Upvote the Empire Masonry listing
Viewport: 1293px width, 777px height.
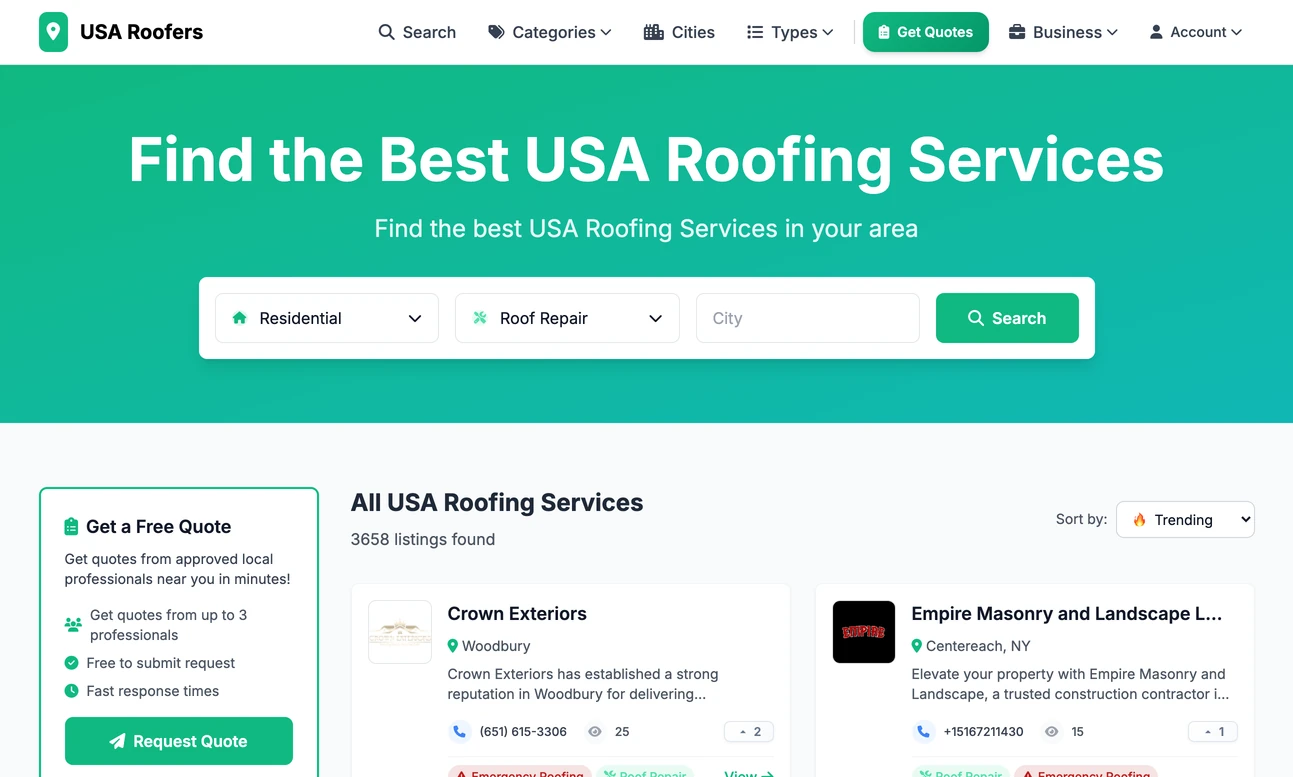pos(1213,732)
